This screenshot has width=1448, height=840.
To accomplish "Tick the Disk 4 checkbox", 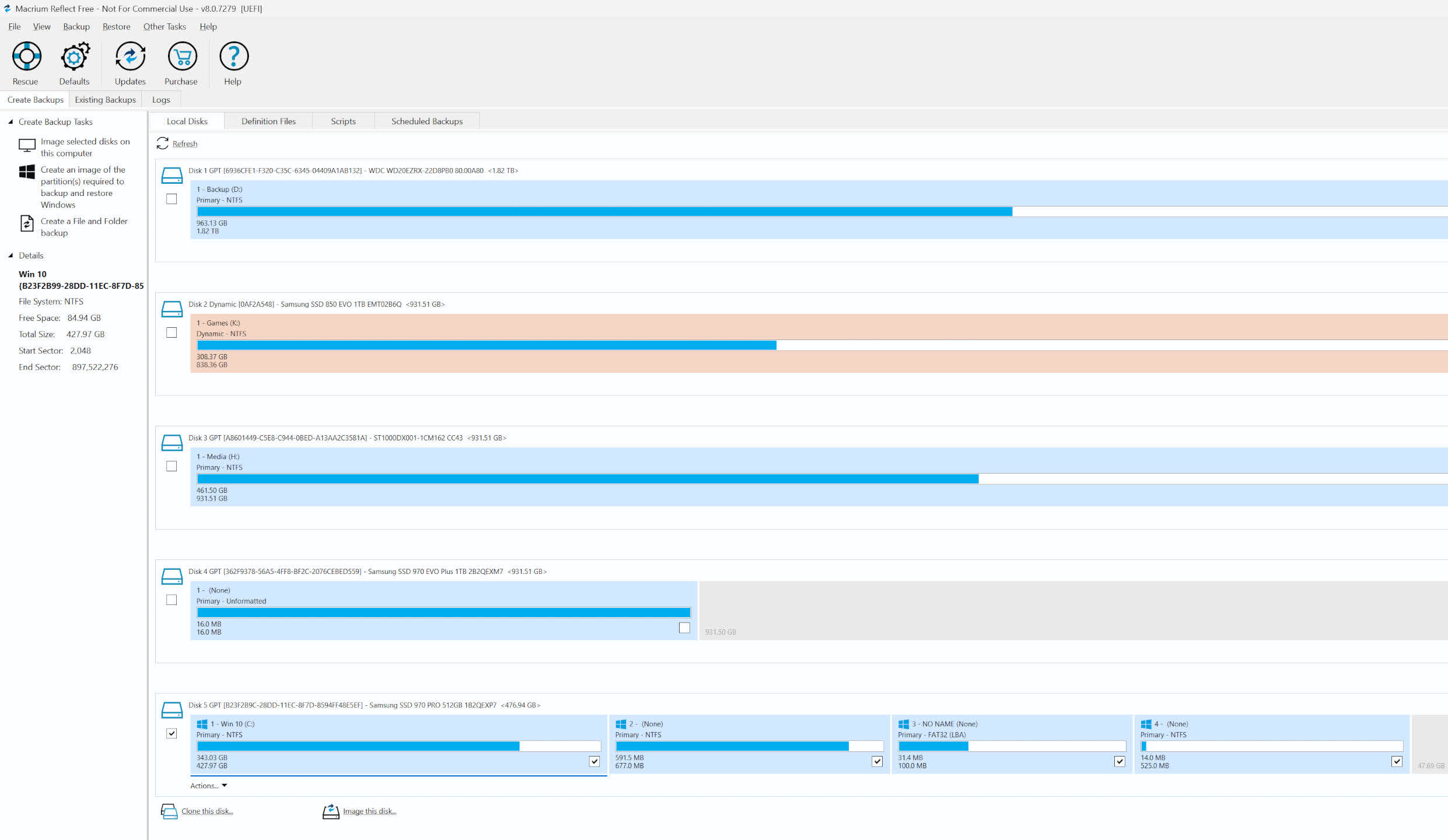I will [x=172, y=600].
